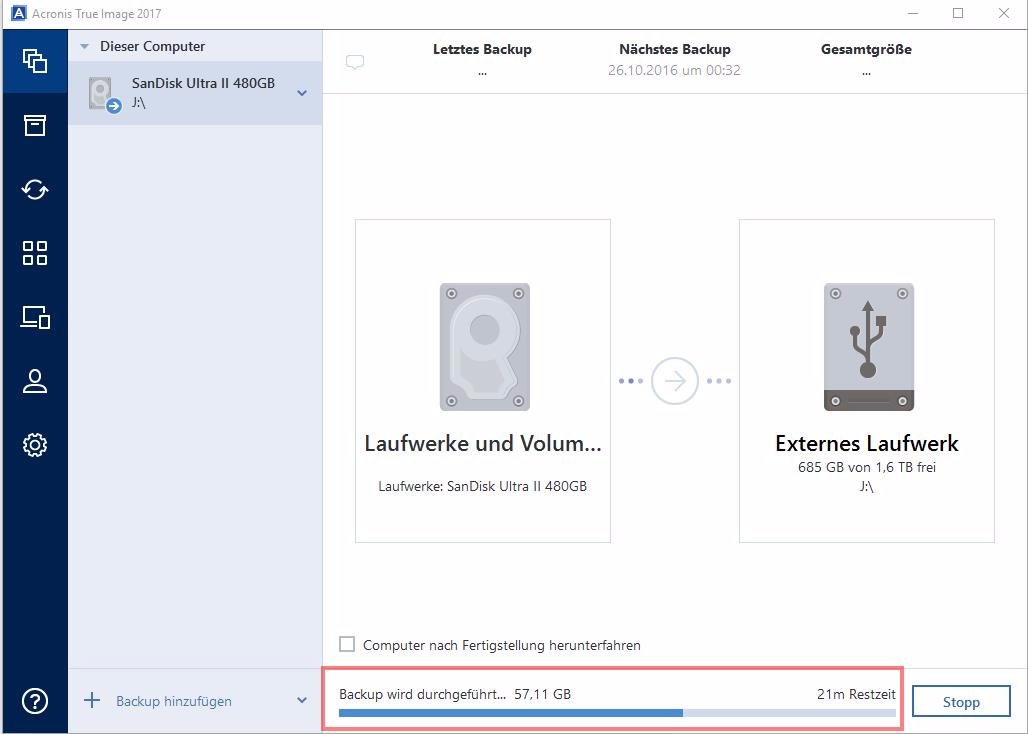Click Backup wird durchgeführt status text
Viewport: 1028px width, 734px height.
tap(422, 694)
